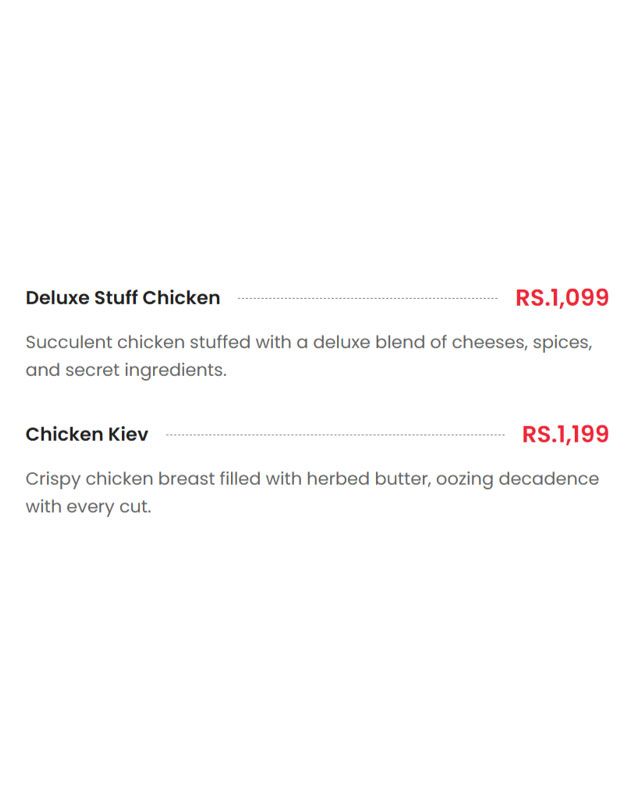Click the 'Crispy chicken breast filled' description line
The image size is (638, 800).
pyautogui.click(x=312, y=479)
